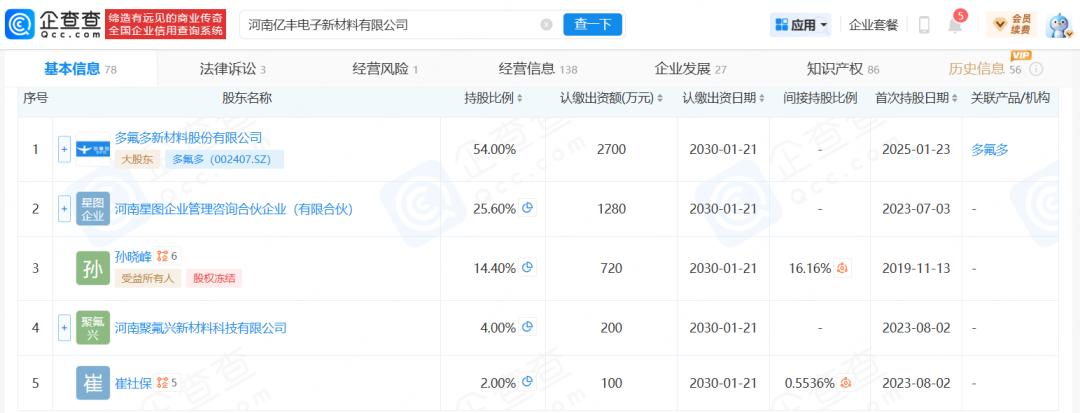Click the 聚氟兴 logo tile
Viewport: 1080px width, 413px height.
(93, 328)
